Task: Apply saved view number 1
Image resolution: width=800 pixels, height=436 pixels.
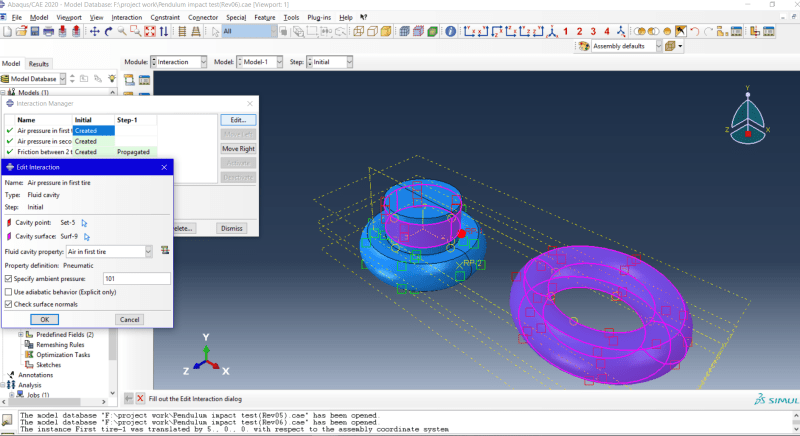Action: 565,32
